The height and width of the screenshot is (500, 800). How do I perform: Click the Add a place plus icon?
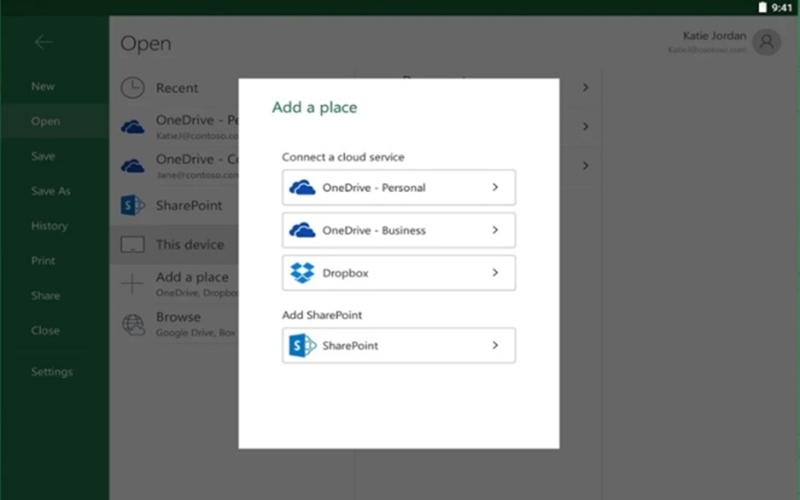pos(132,283)
